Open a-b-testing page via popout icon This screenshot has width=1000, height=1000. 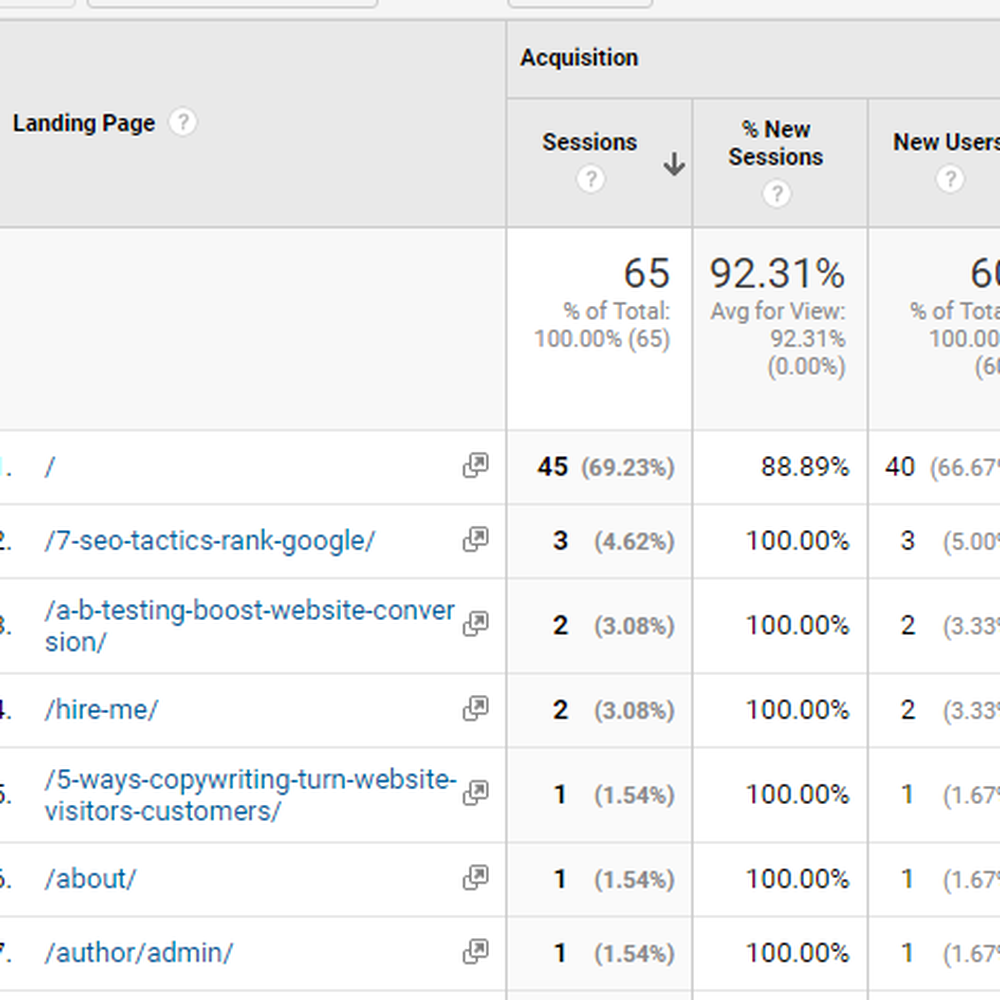tap(476, 625)
